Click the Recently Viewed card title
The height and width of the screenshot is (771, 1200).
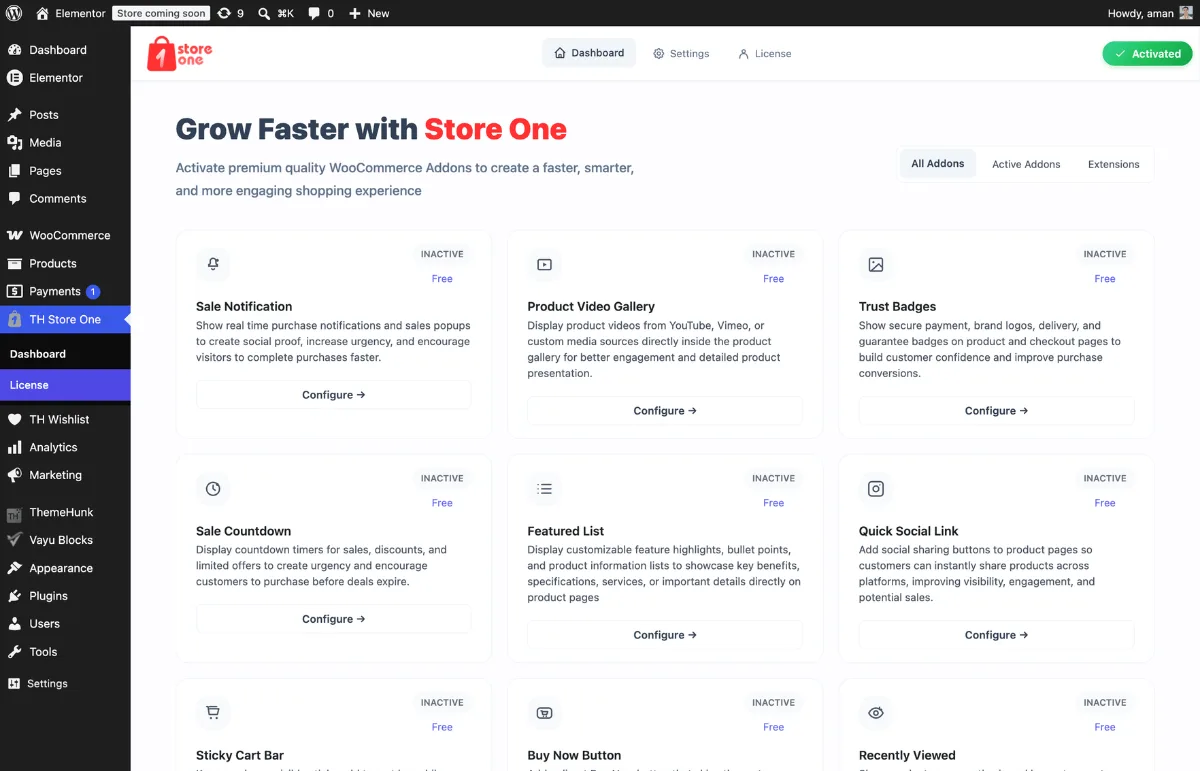coord(907,756)
